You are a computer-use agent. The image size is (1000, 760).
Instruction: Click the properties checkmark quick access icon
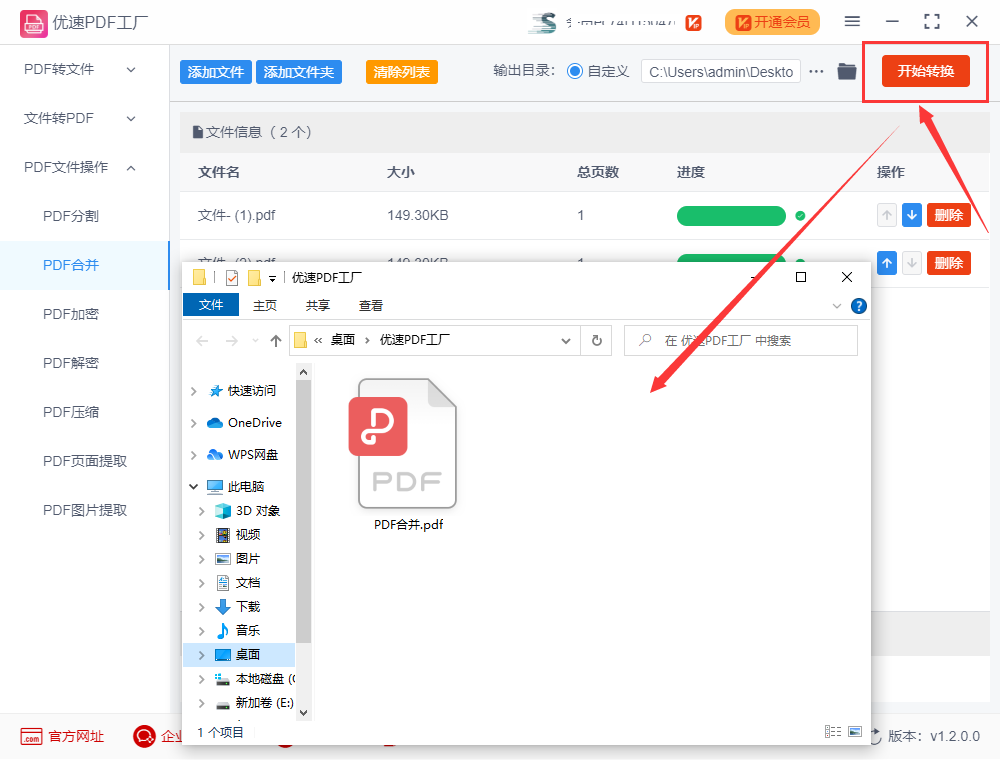pos(232,277)
